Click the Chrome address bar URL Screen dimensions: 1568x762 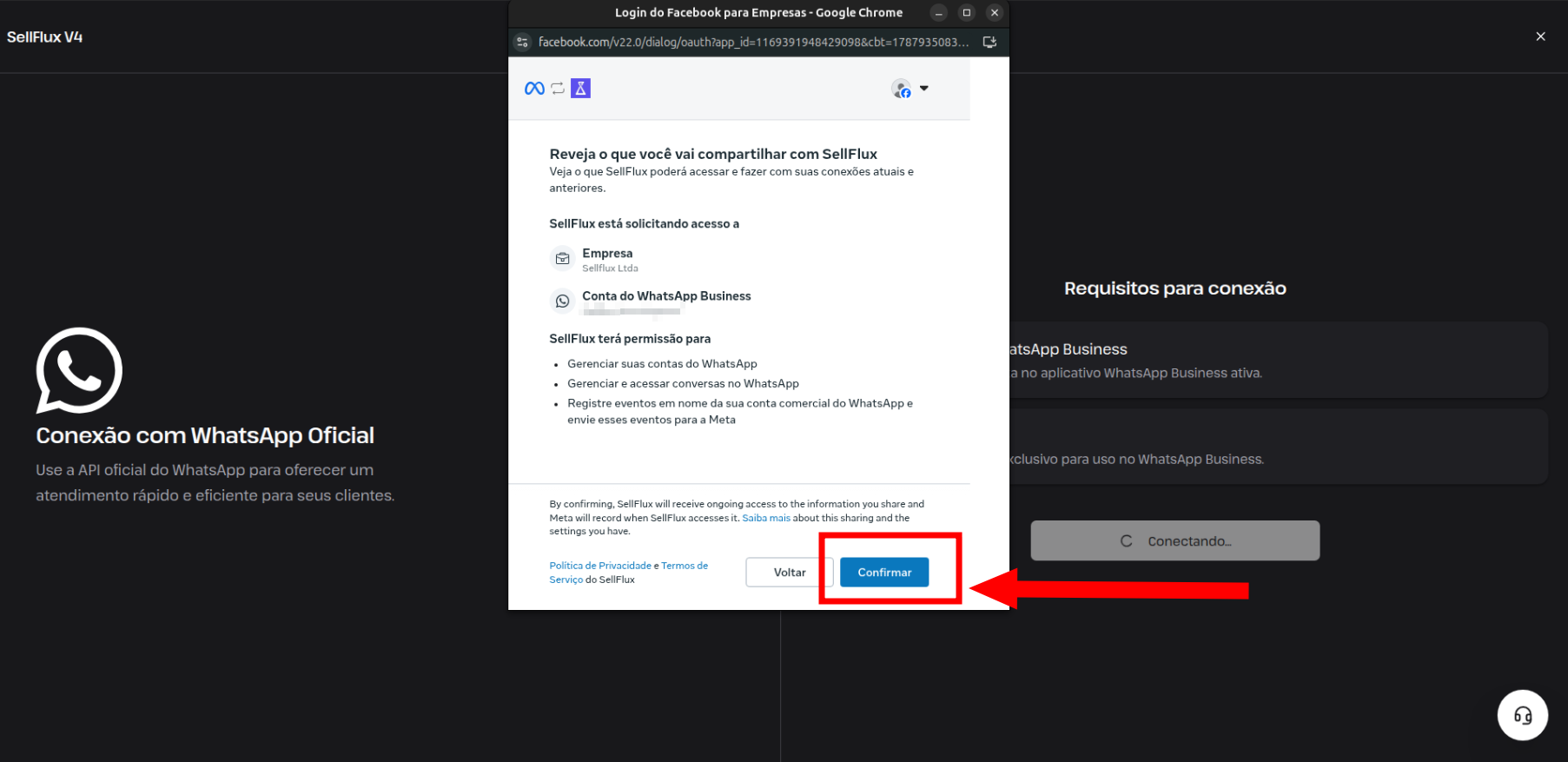pyautogui.click(x=753, y=42)
